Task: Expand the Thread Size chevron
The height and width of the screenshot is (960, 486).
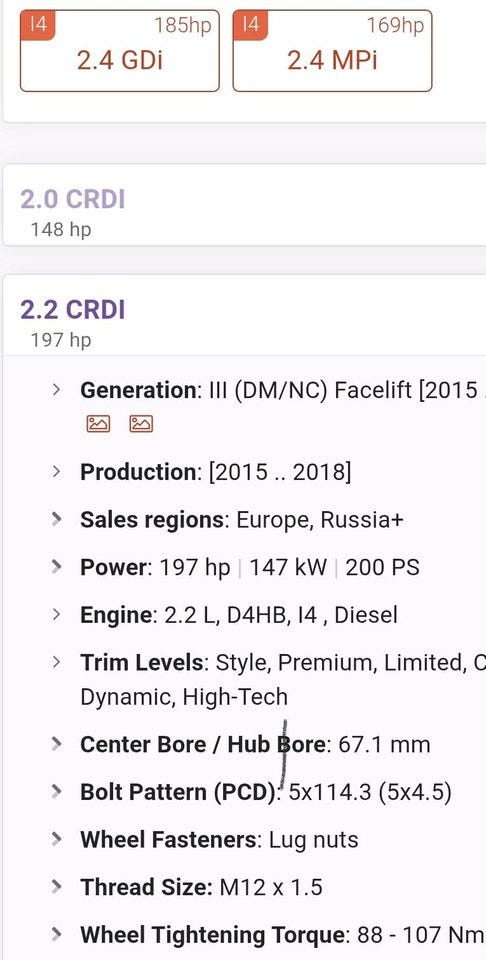Action: click(x=56, y=887)
